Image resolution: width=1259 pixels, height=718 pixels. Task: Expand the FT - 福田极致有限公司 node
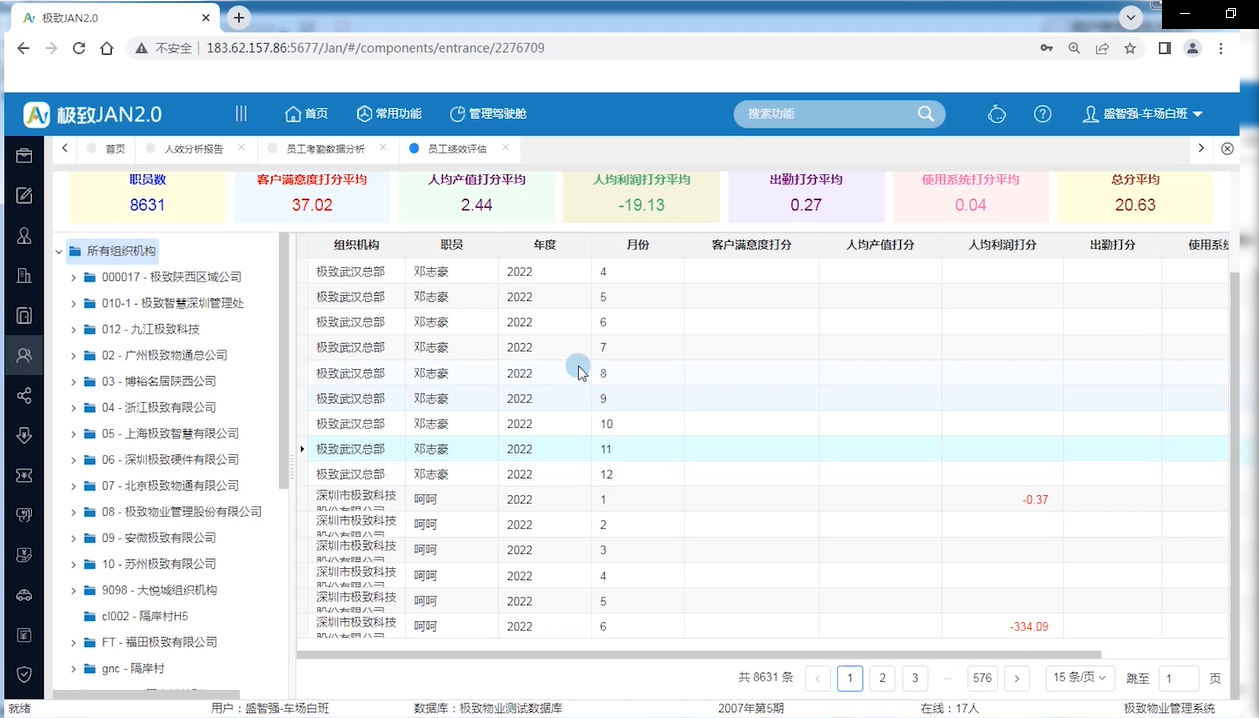pyautogui.click(x=74, y=642)
